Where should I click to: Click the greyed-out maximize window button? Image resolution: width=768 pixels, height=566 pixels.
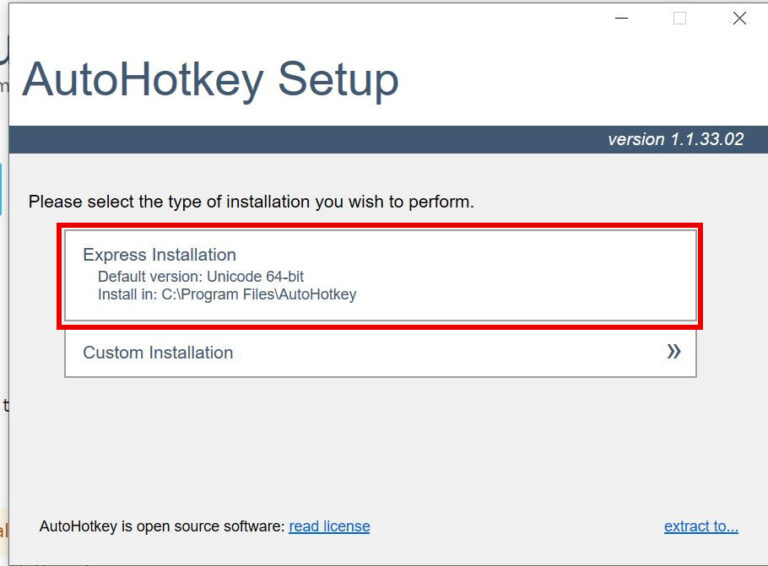[x=680, y=18]
